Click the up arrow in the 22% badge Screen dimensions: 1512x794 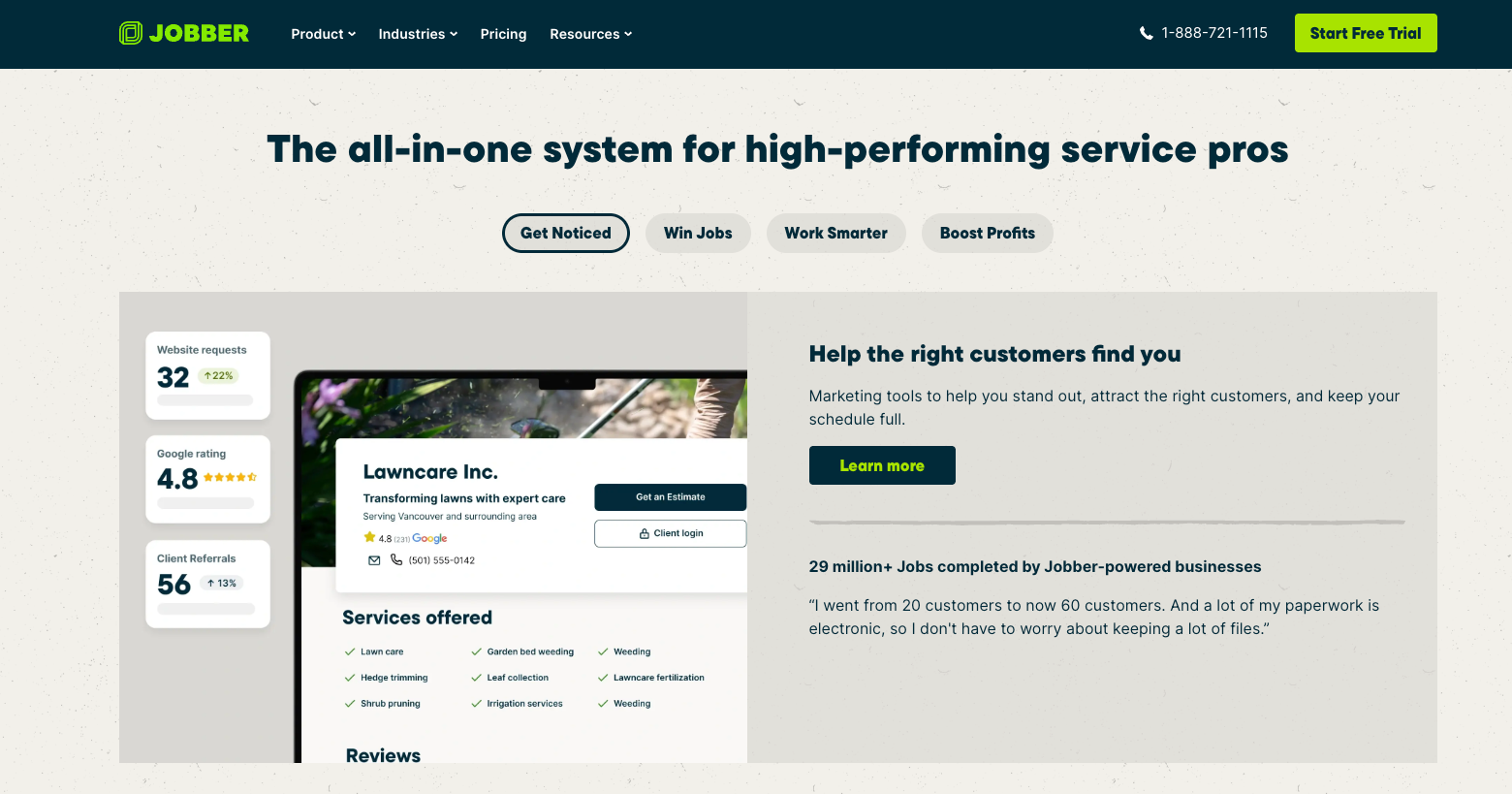click(x=207, y=376)
